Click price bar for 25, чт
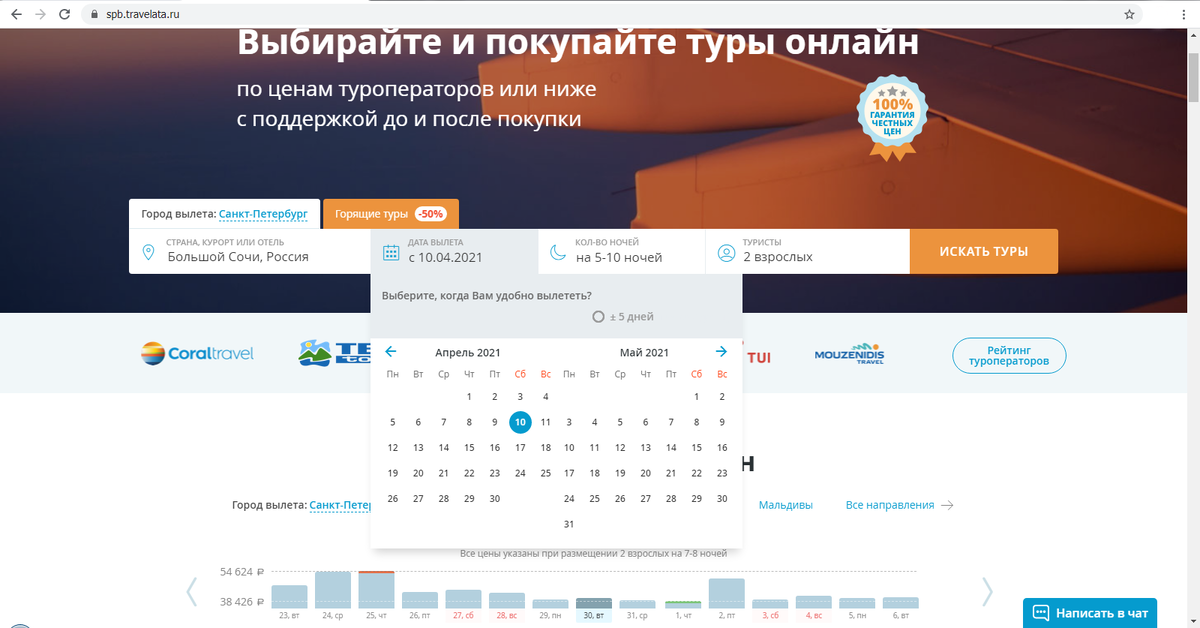 [377, 590]
